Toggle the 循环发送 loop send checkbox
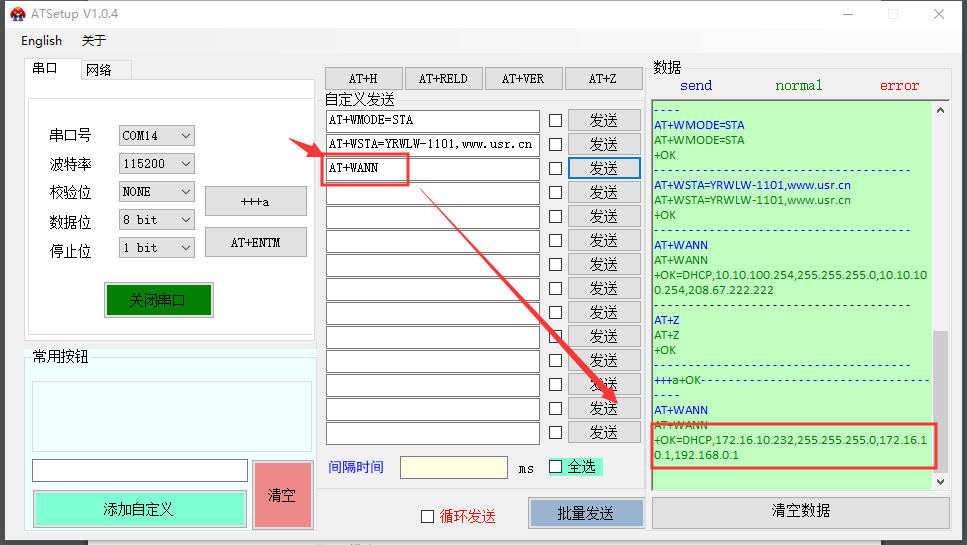Image resolution: width=967 pixels, height=545 pixels. (x=428, y=516)
